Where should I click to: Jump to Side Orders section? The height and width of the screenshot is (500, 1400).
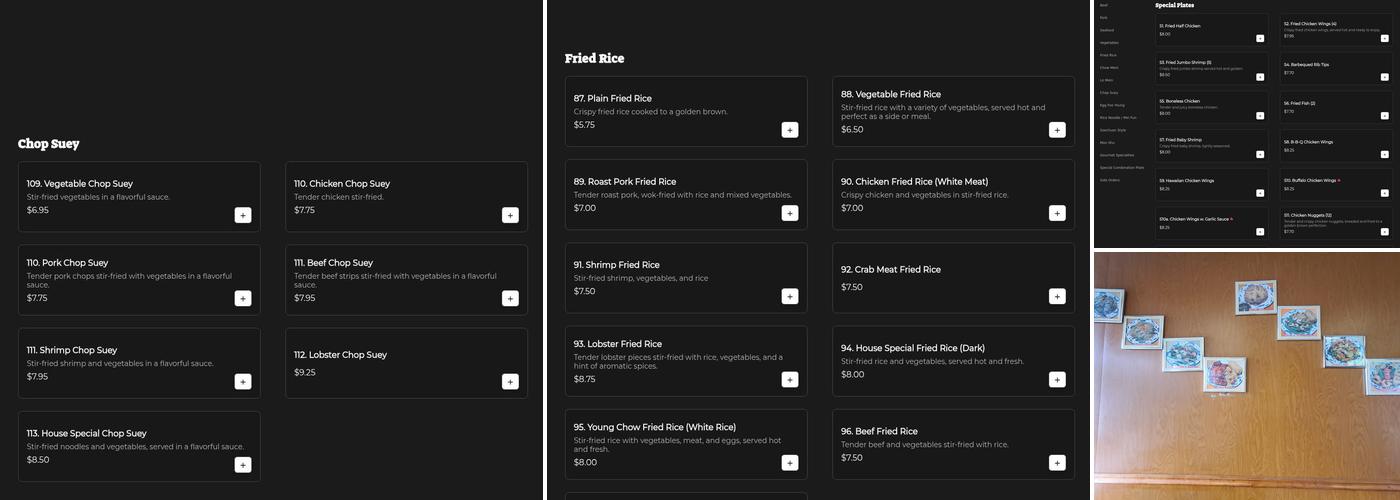(x=1110, y=180)
